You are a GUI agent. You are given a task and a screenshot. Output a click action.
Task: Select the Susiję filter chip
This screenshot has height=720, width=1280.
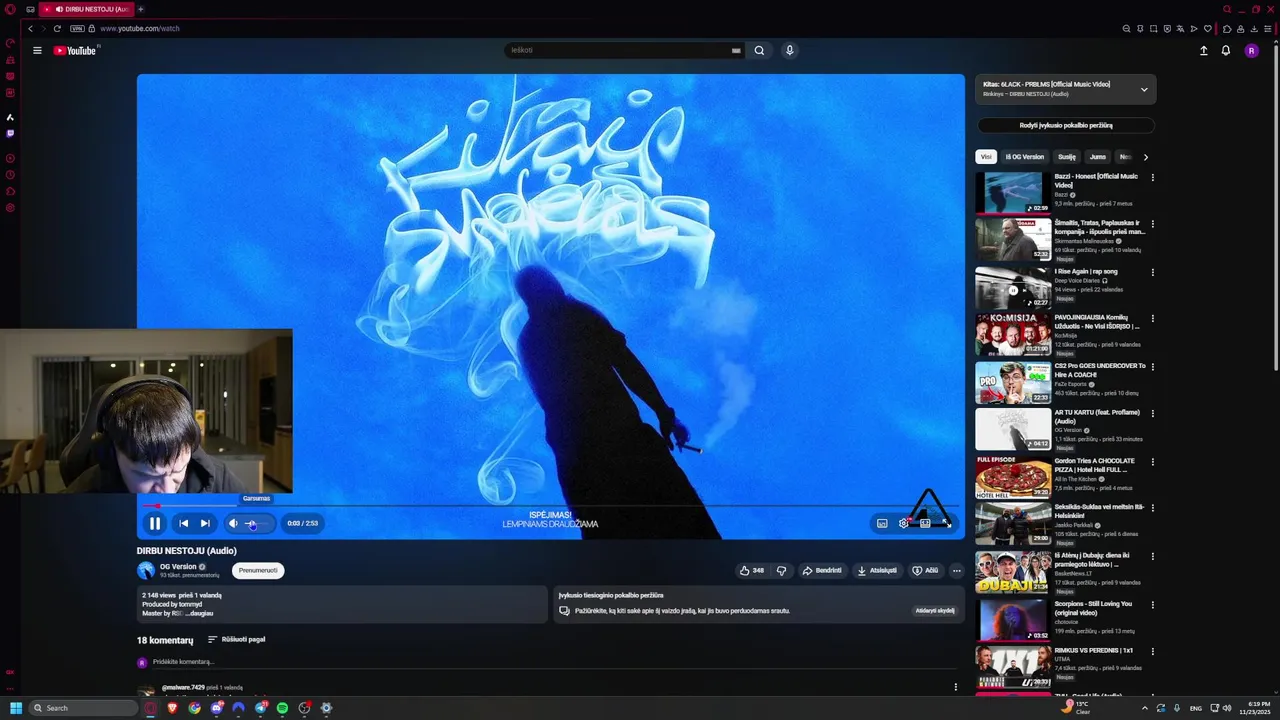pos(1067,156)
